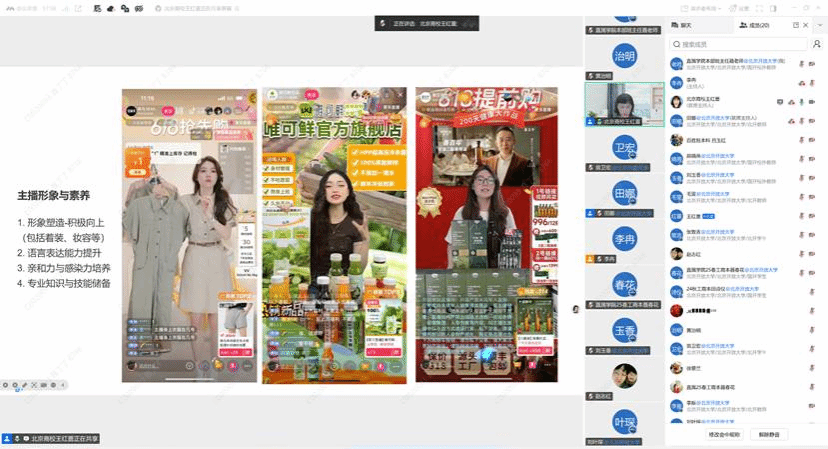The width and height of the screenshot is (828, 449).
Task: Click the fourth dark icon in the title bar group
Action: click(x=139, y=8)
